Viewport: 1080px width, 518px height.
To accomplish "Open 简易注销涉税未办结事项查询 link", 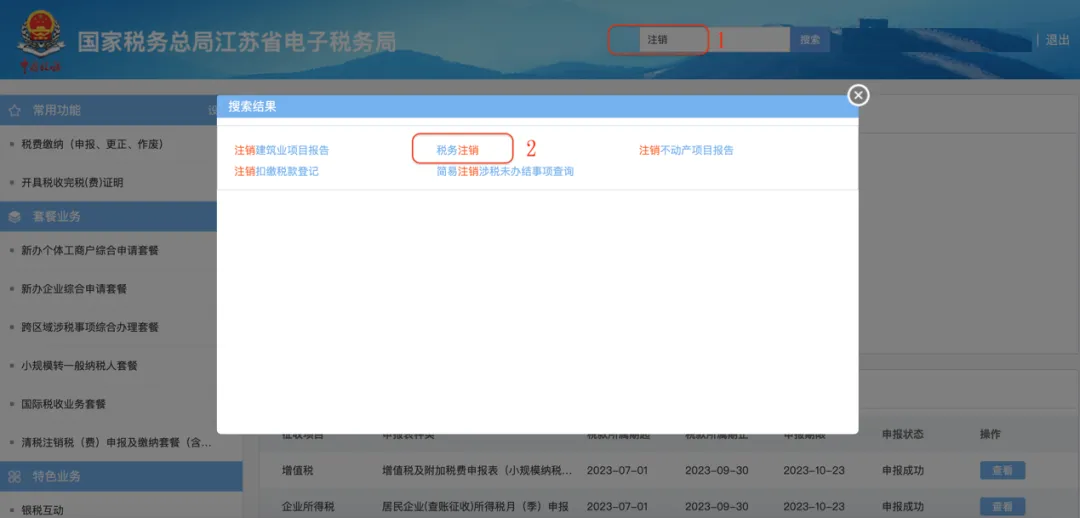I will point(505,172).
